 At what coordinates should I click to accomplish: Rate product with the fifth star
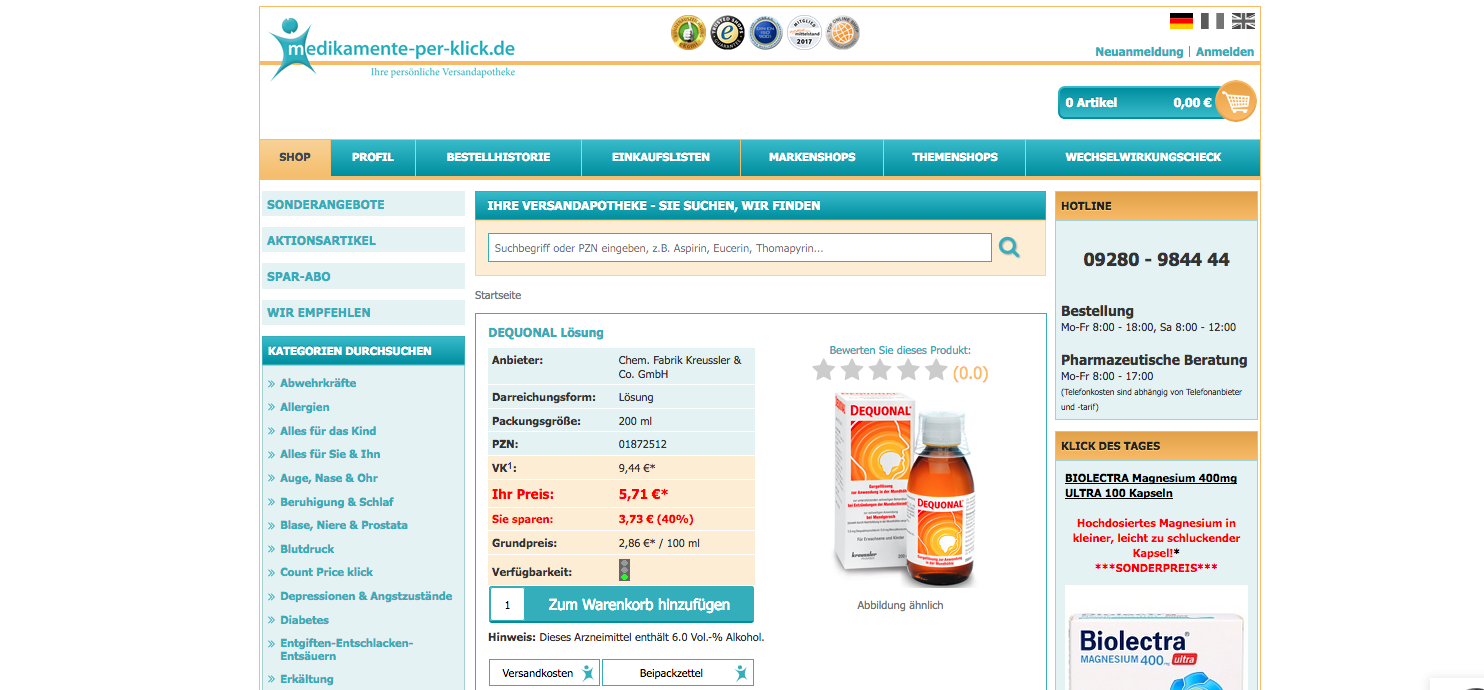tap(936, 371)
